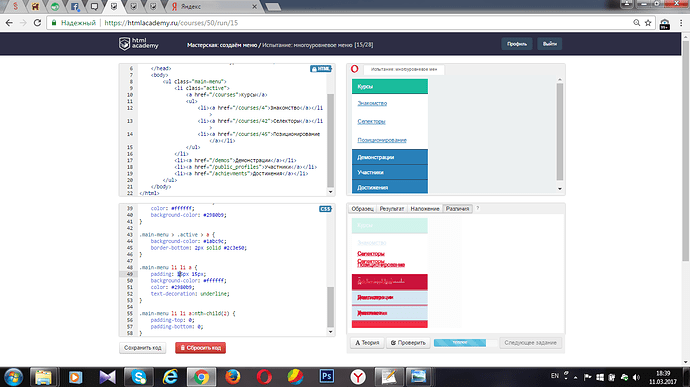Launch Opera from the taskbar
Image resolution: width=690 pixels, height=387 pixels.
264,377
